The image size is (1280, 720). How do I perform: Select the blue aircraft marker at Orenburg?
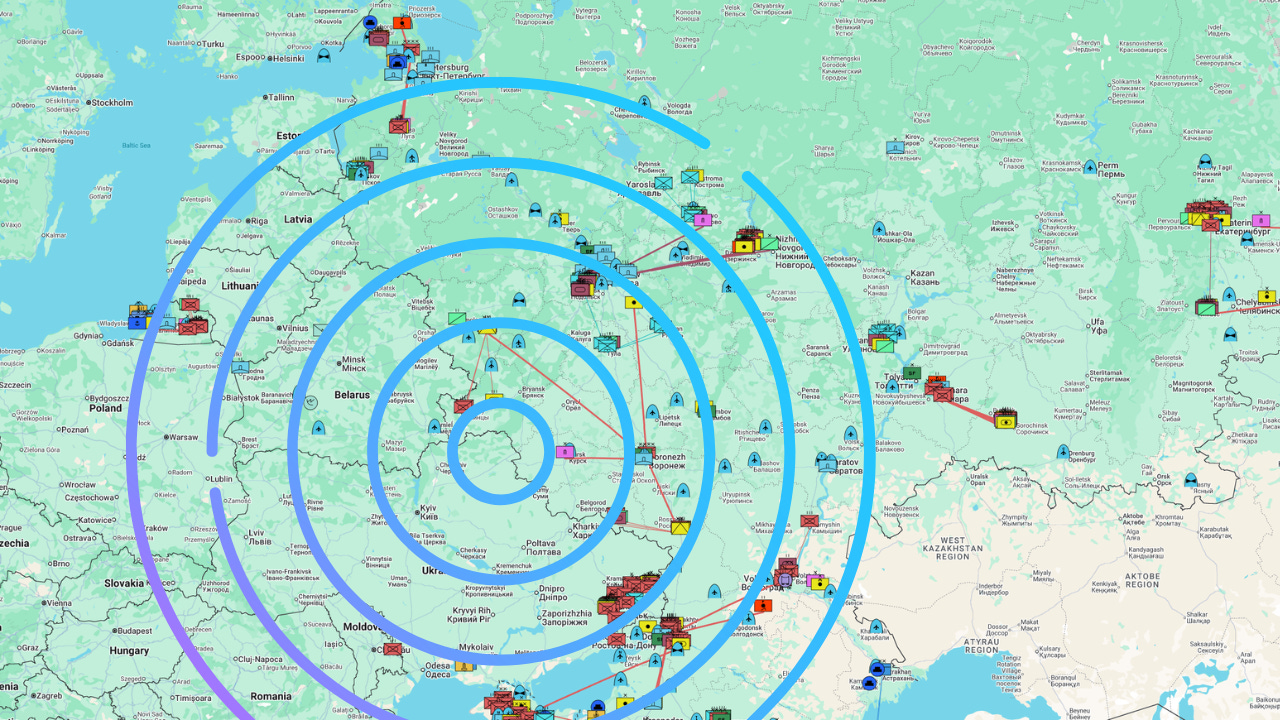(x=1063, y=452)
